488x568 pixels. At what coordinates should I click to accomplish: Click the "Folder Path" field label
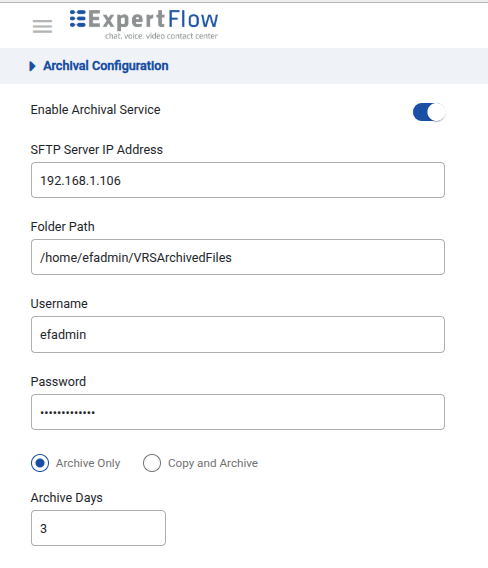63,227
